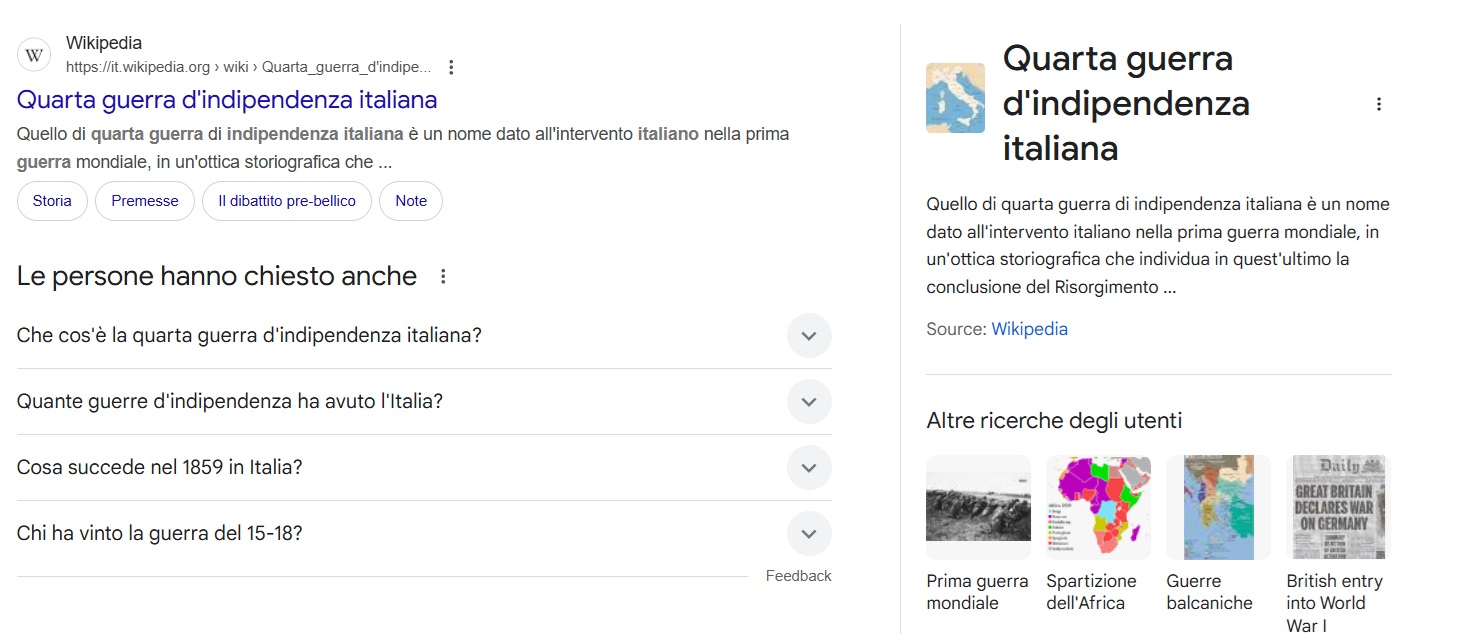Expand 'Chi ha vinto la guerra del 15-18?'
Viewport: 1483px width, 634px height.
(424, 533)
